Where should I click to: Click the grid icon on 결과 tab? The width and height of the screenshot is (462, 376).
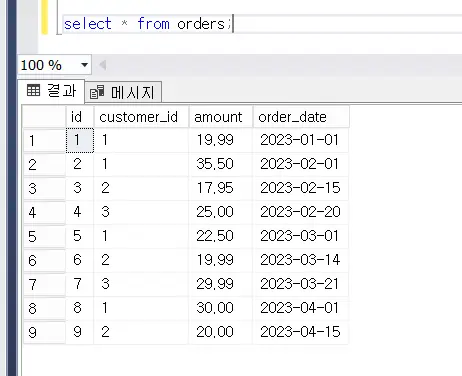[33, 90]
